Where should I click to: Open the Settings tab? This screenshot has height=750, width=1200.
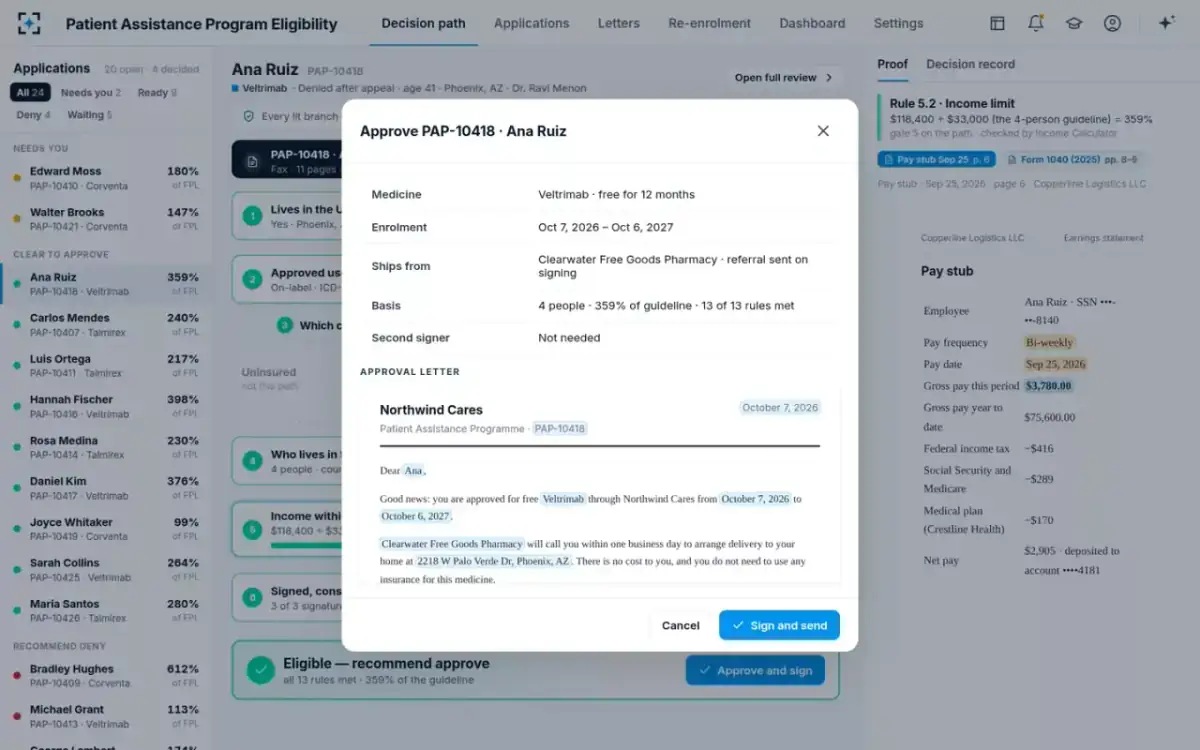pyautogui.click(x=898, y=24)
